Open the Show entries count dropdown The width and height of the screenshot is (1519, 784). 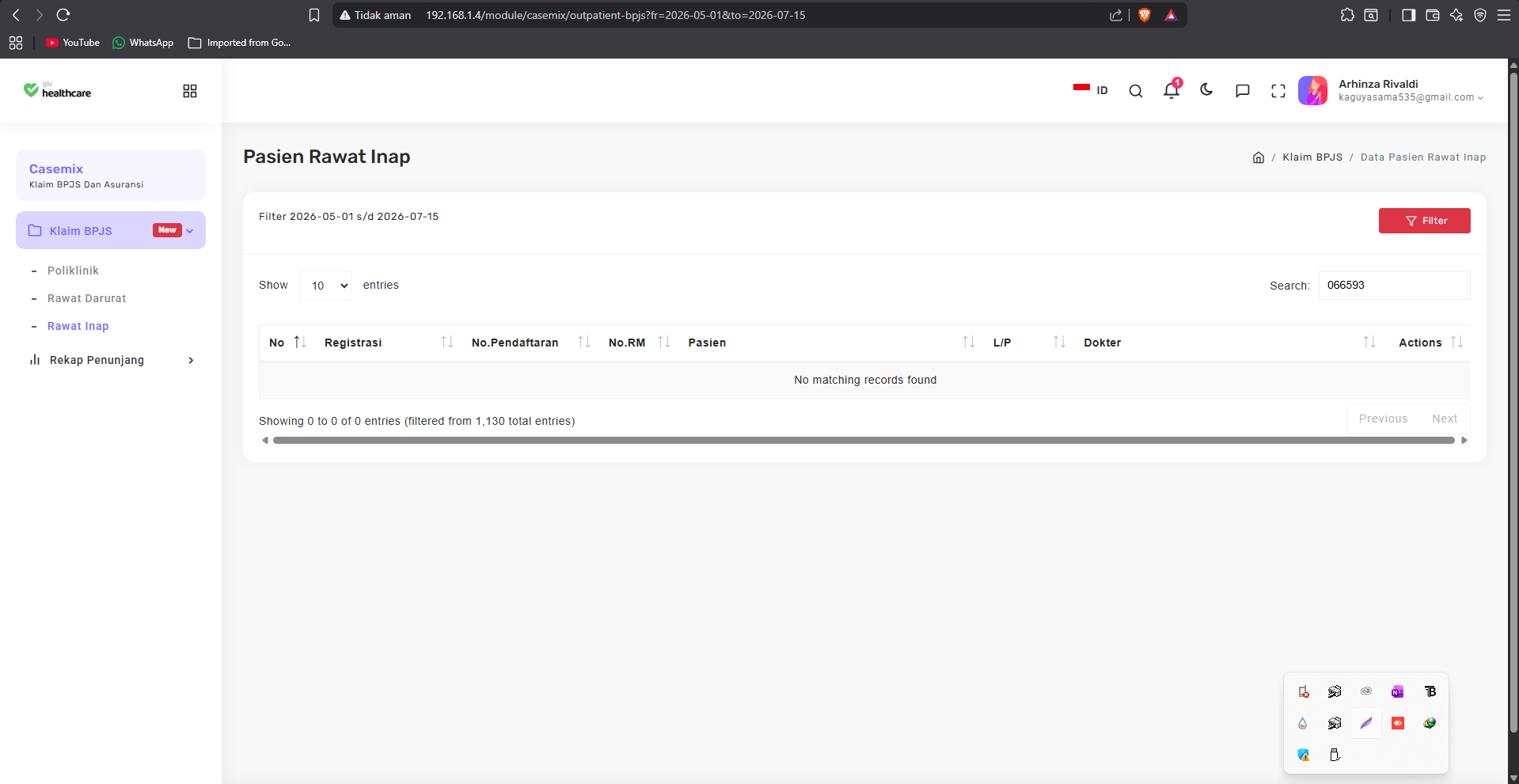tap(325, 286)
